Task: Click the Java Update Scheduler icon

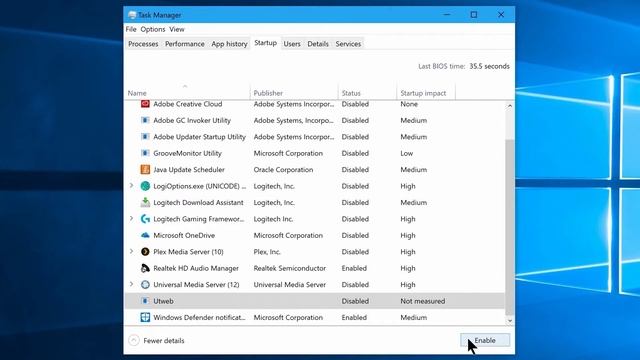Action: coord(145,169)
